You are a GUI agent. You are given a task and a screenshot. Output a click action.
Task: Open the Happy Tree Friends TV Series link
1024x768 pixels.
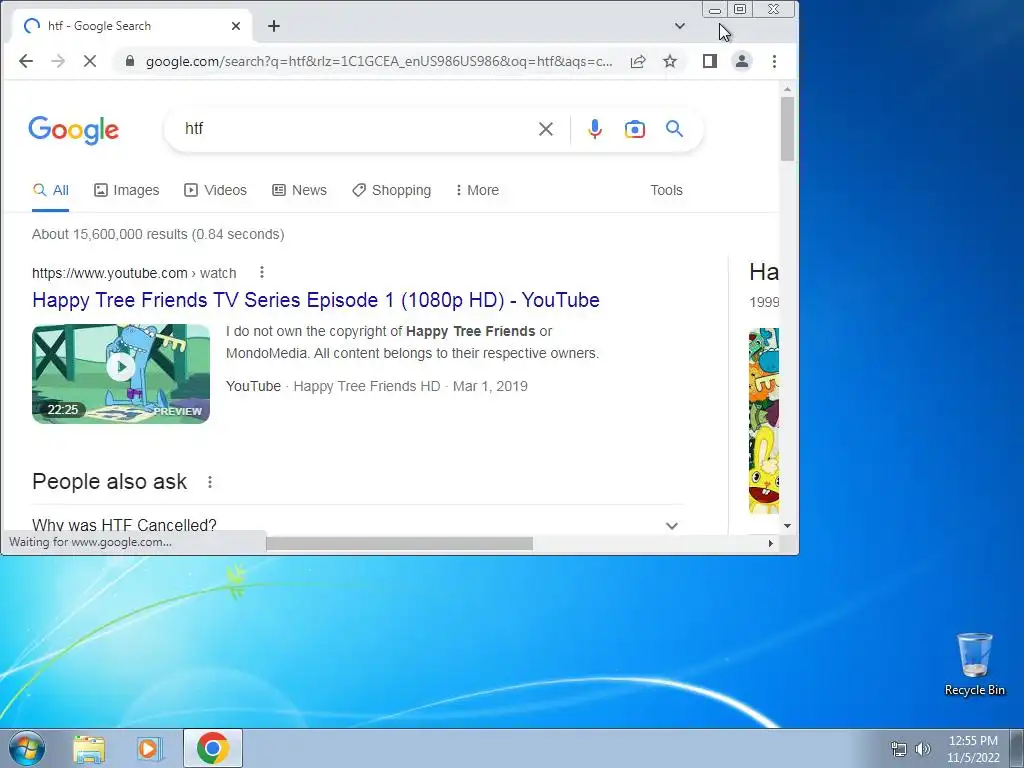pos(316,300)
